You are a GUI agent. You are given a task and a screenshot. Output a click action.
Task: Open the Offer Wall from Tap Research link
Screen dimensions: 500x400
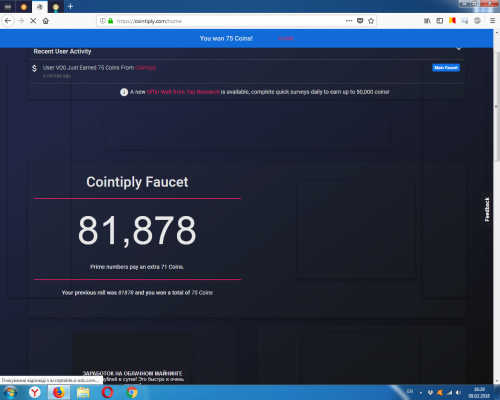183,92
